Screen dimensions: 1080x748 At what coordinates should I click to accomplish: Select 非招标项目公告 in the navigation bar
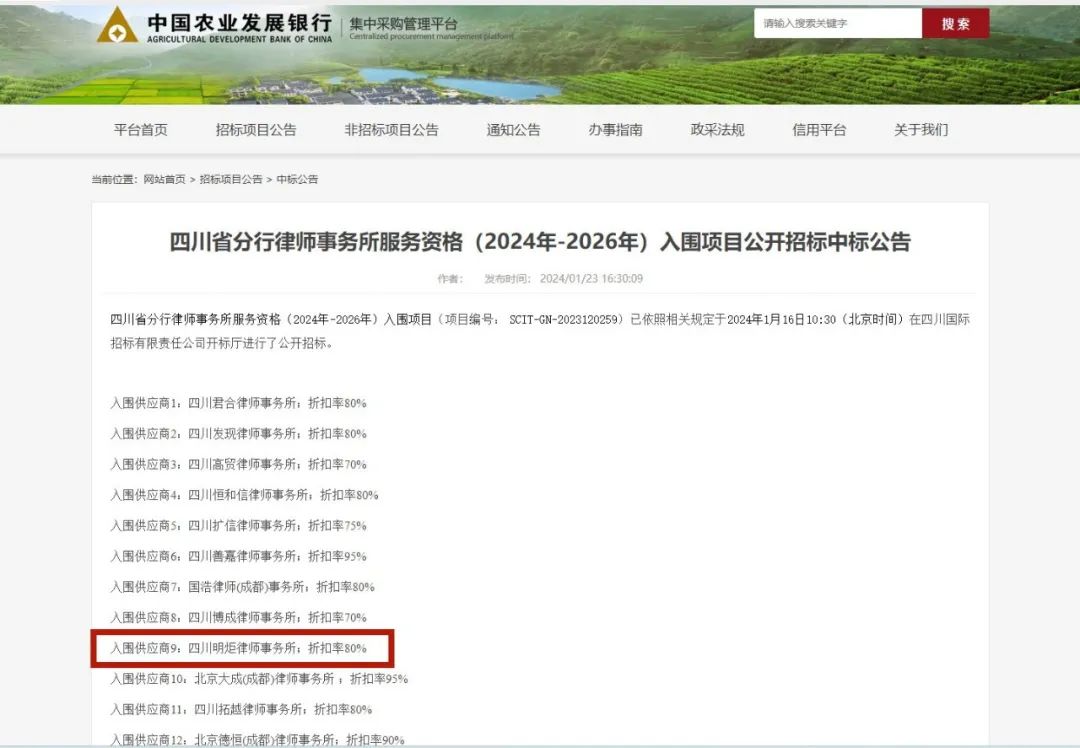pos(391,130)
